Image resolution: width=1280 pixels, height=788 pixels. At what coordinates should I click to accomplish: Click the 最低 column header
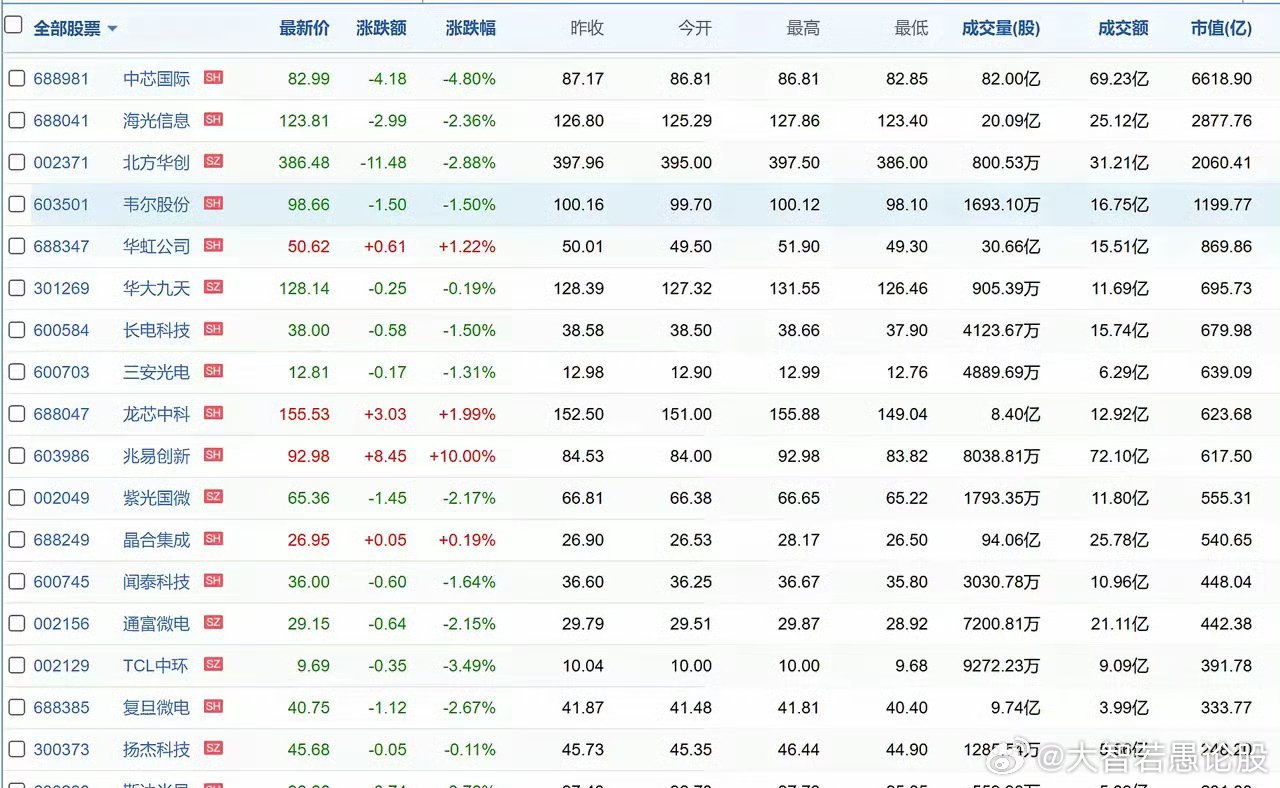tap(911, 29)
